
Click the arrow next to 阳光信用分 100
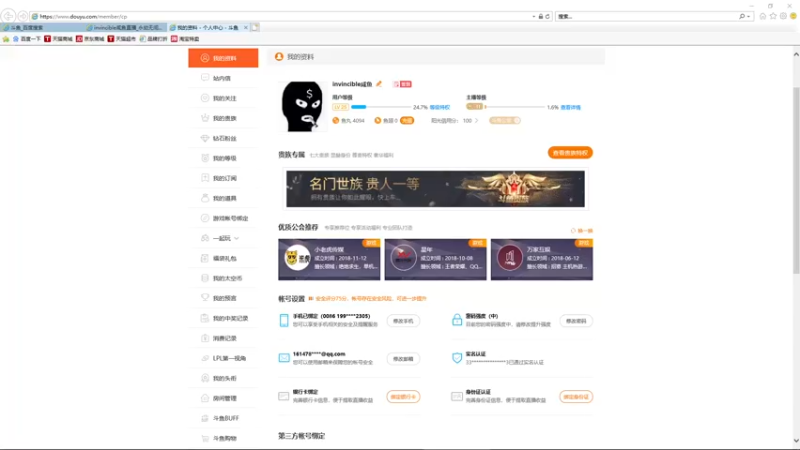tap(477, 120)
